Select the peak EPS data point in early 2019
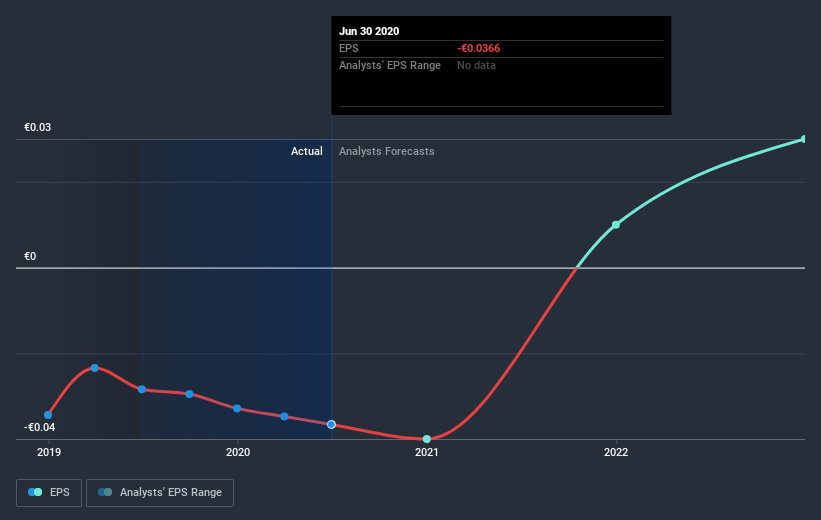Image resolution: width=821 pixels, height=520 pixels. [95, 368]
